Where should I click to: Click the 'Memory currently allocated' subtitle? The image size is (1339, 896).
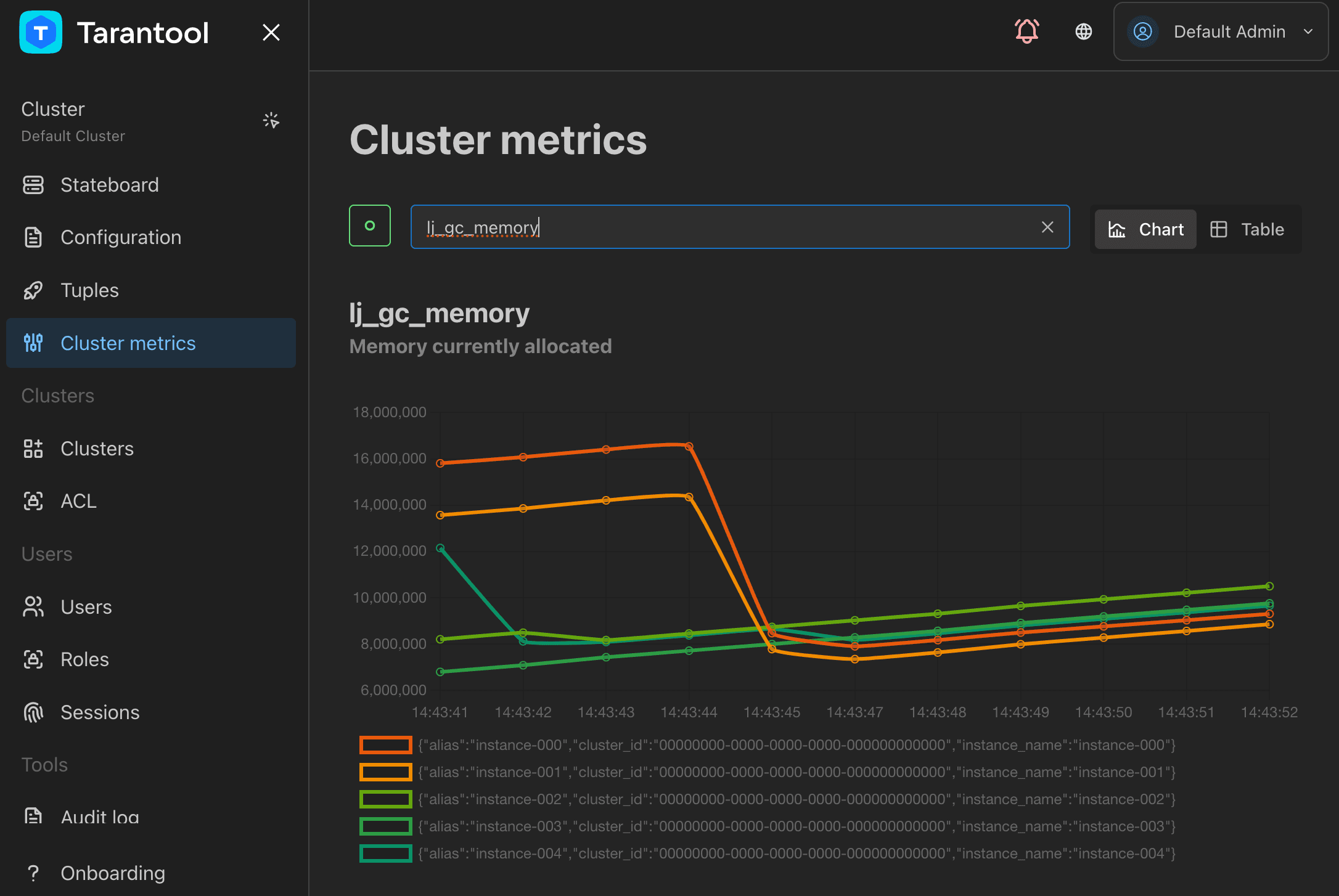tap(481, 346)
